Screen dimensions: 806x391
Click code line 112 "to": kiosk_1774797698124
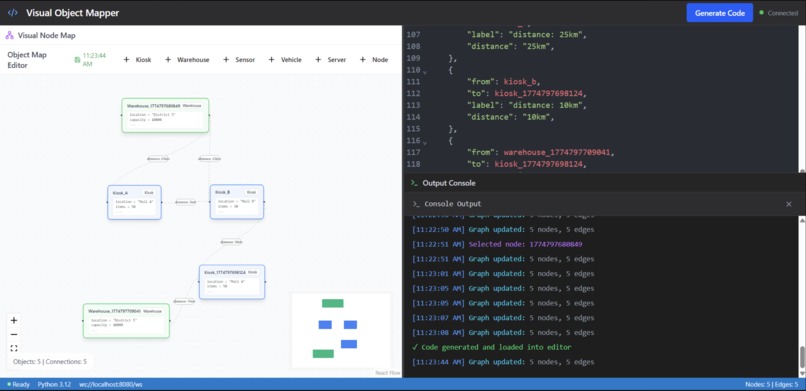tap(526, 94)
